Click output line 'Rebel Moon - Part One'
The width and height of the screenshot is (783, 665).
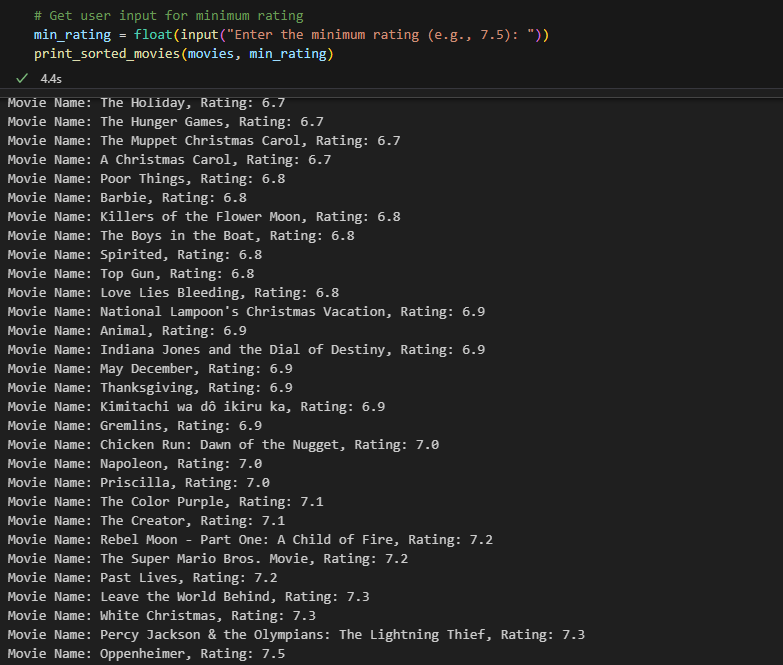250,539
